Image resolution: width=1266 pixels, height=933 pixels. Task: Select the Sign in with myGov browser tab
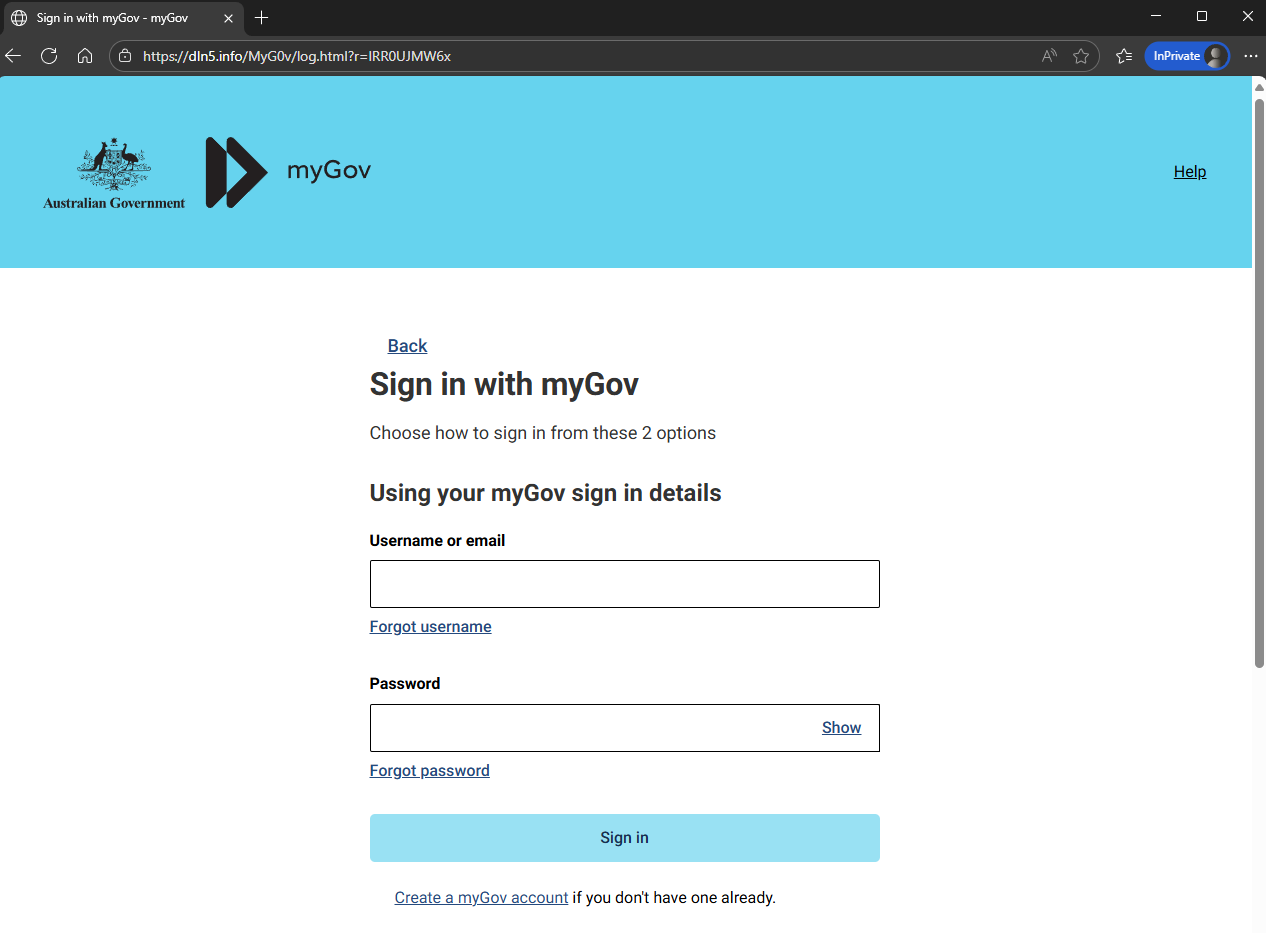click(x=122, y=18)
